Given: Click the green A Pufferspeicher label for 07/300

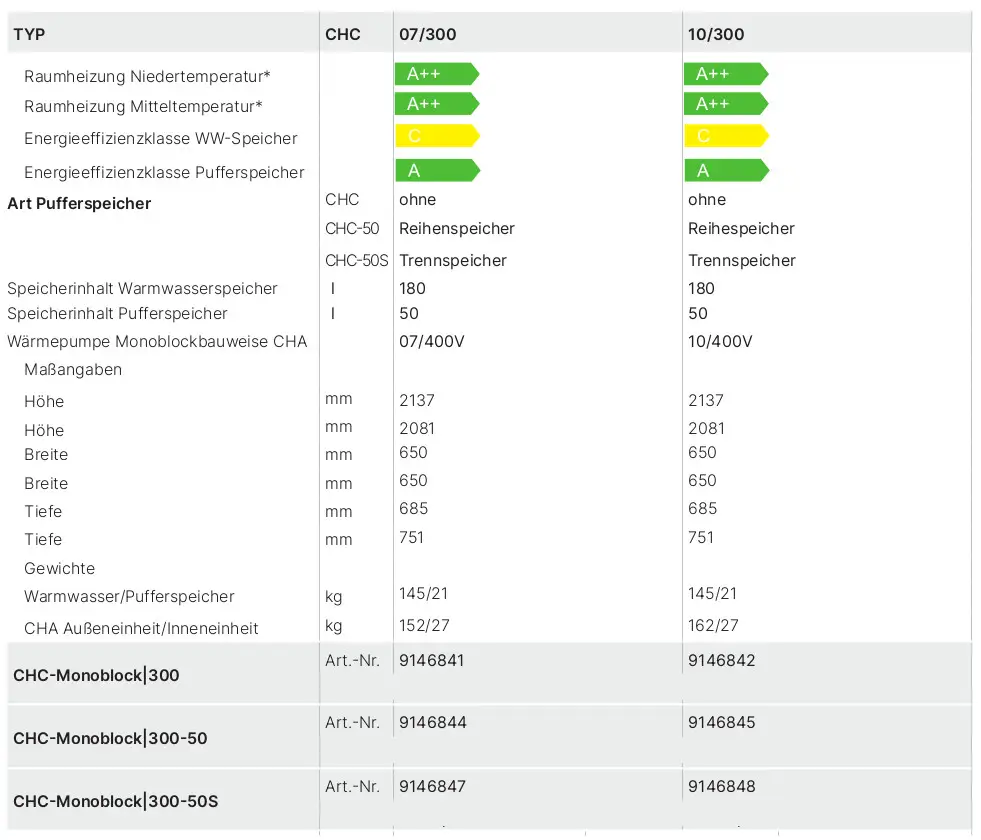Looking at the screenshot, I should click(437, 170).
